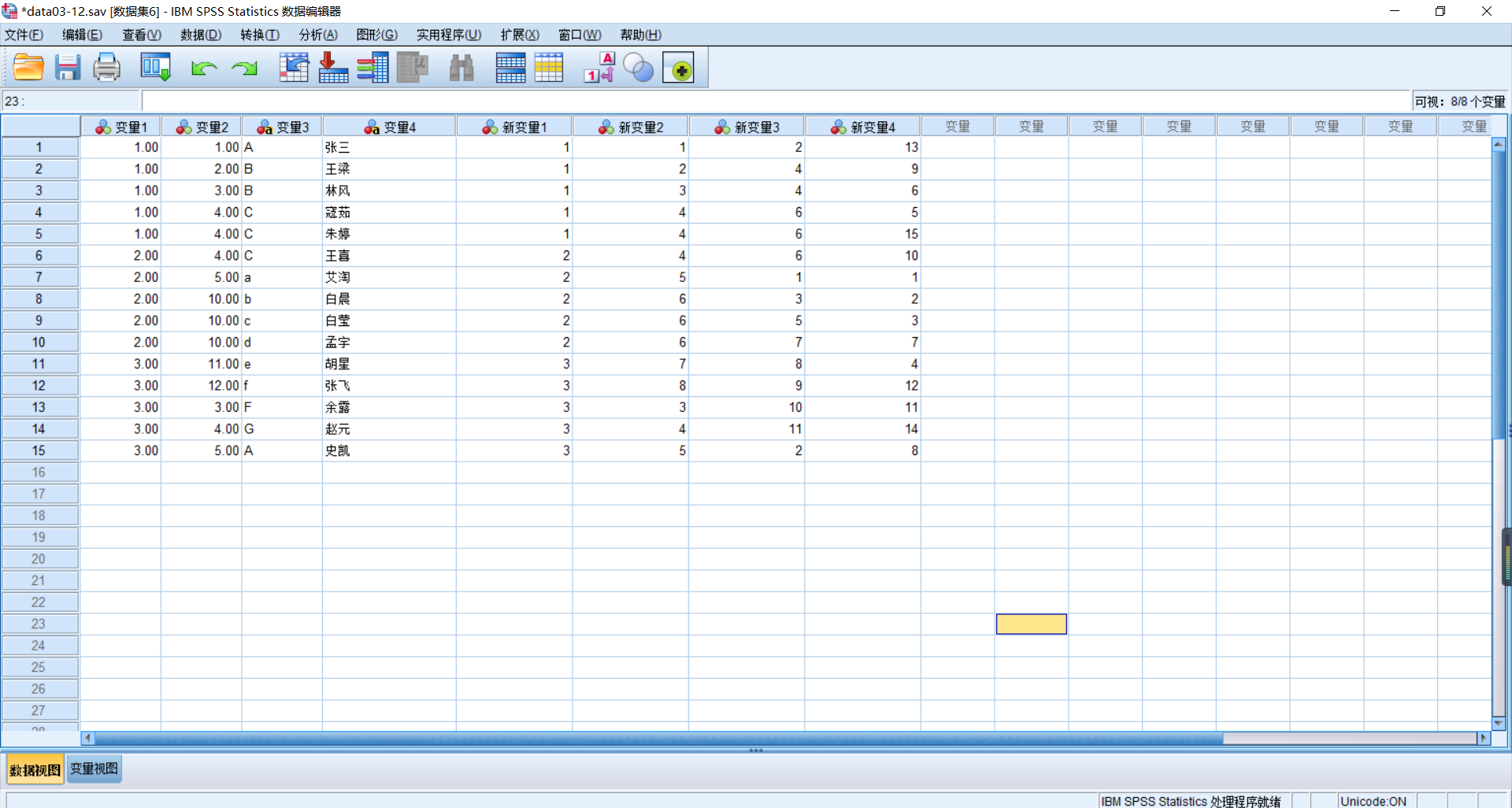Select the 新变量1 column header
The height and width of the screenshot is (808, 1512).
coord(514,127)
